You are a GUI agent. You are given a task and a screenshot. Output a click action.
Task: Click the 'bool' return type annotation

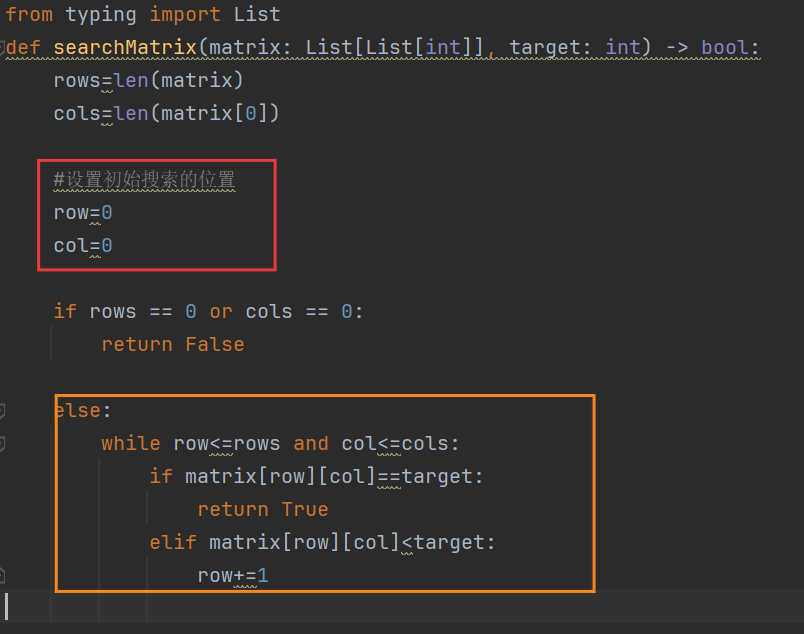tap(725, 47)
